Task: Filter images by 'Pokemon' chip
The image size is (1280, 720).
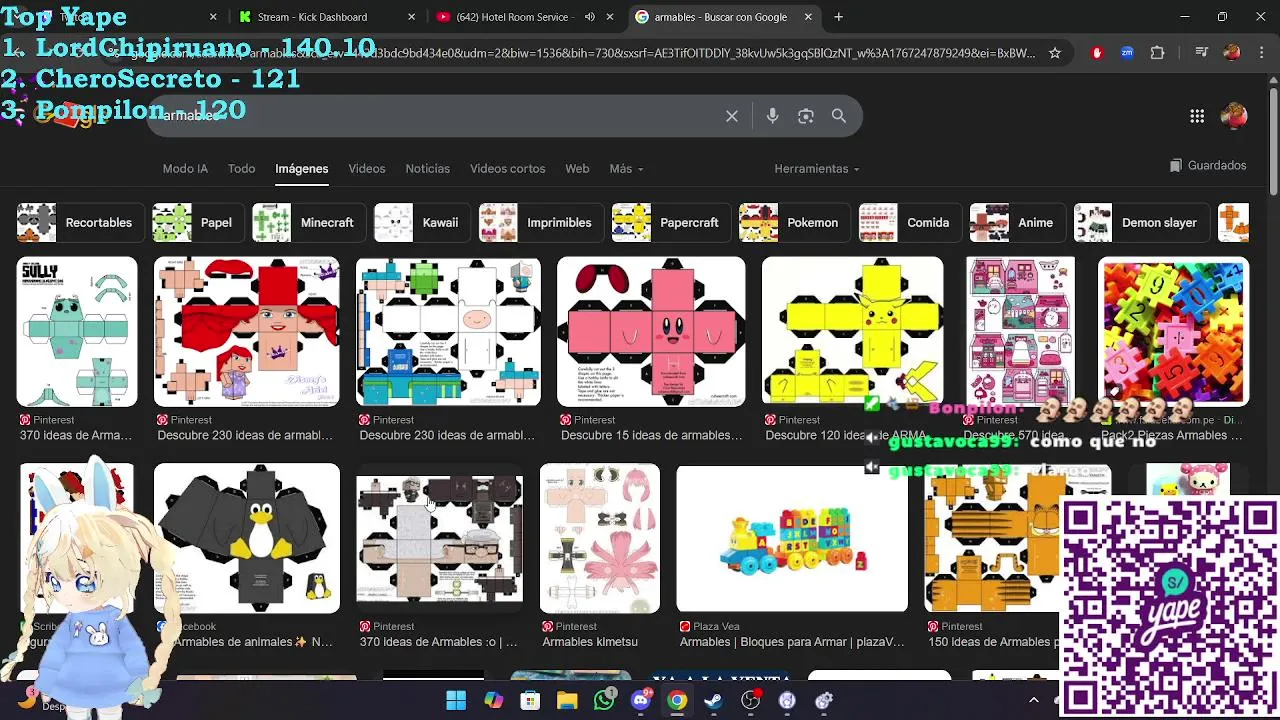Action: coord(795,223)
